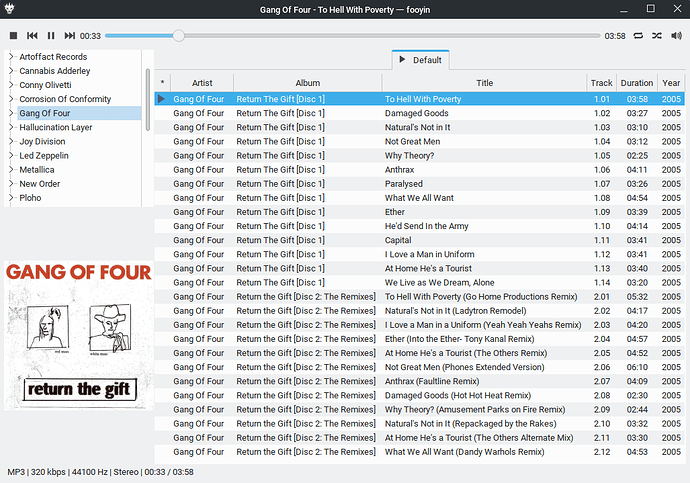Toggle repeat mode
This screenshot has width=690, height=483.
(x=638, y=35)
